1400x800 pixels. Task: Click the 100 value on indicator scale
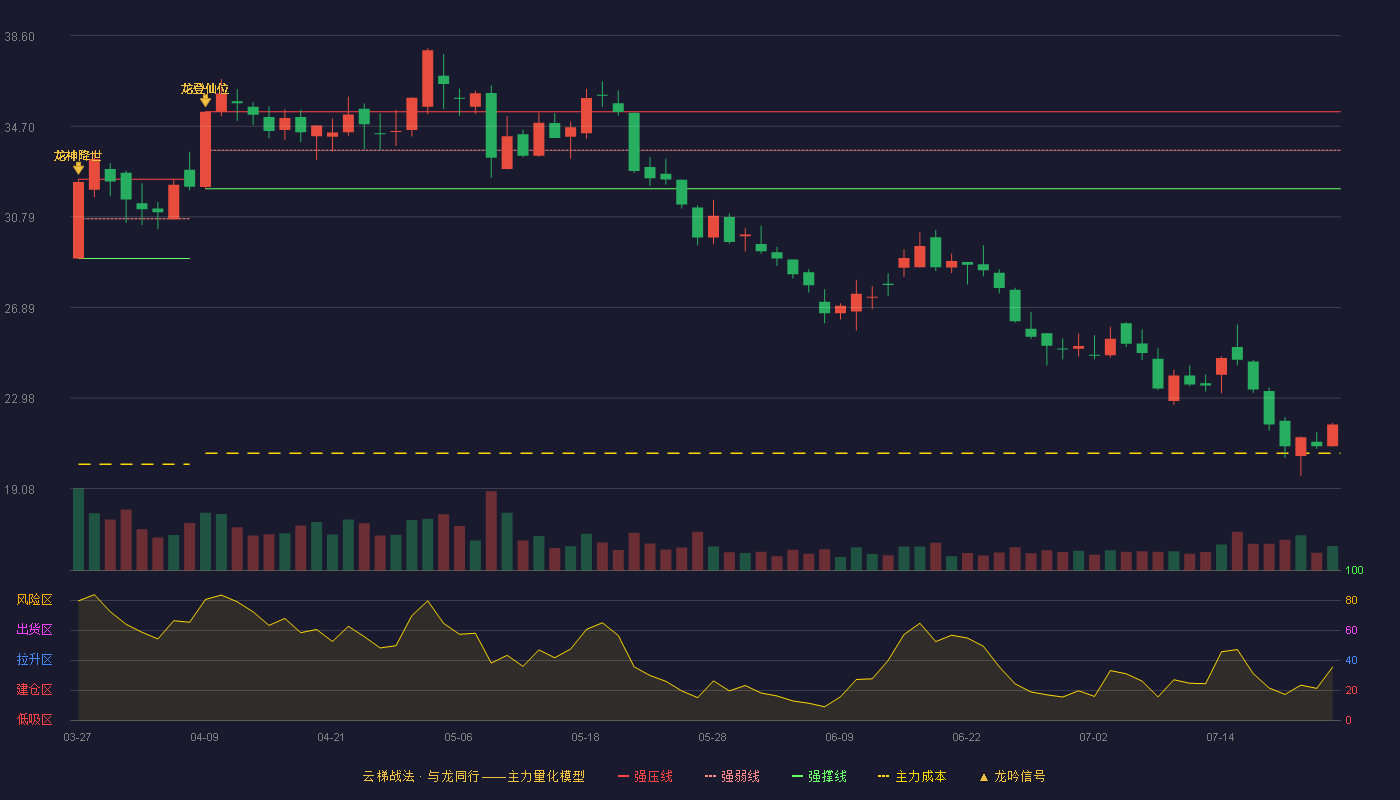pyautogui.click(x=1354, y=570)
